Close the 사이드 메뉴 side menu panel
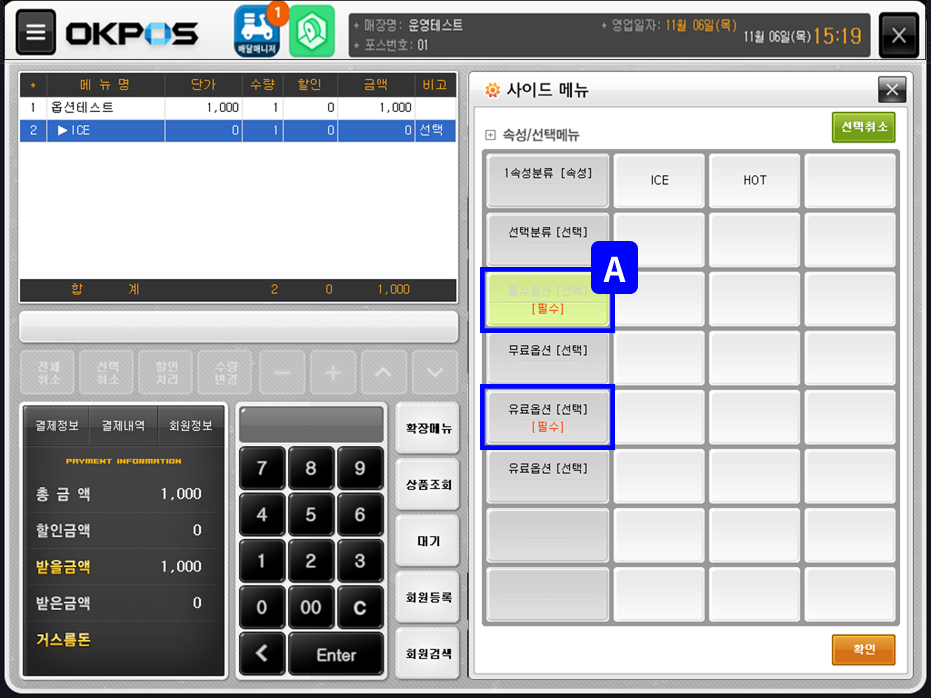This screenshot has height=698, width=931. 891,90
